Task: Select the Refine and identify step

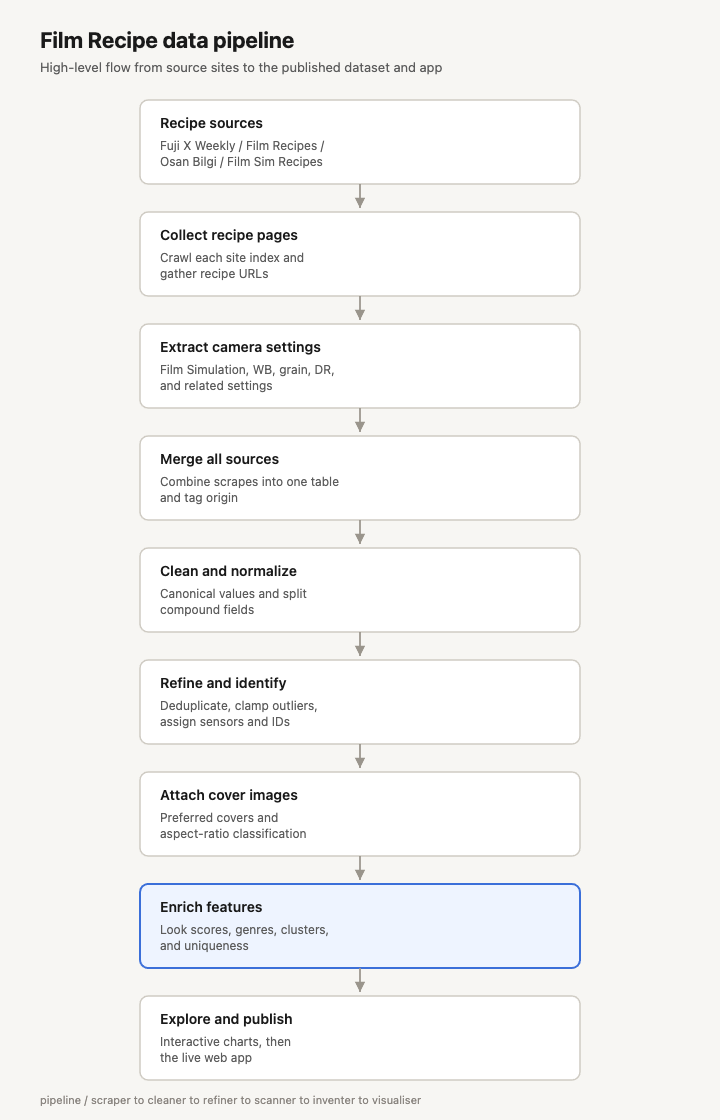Action: click(360, 702)
